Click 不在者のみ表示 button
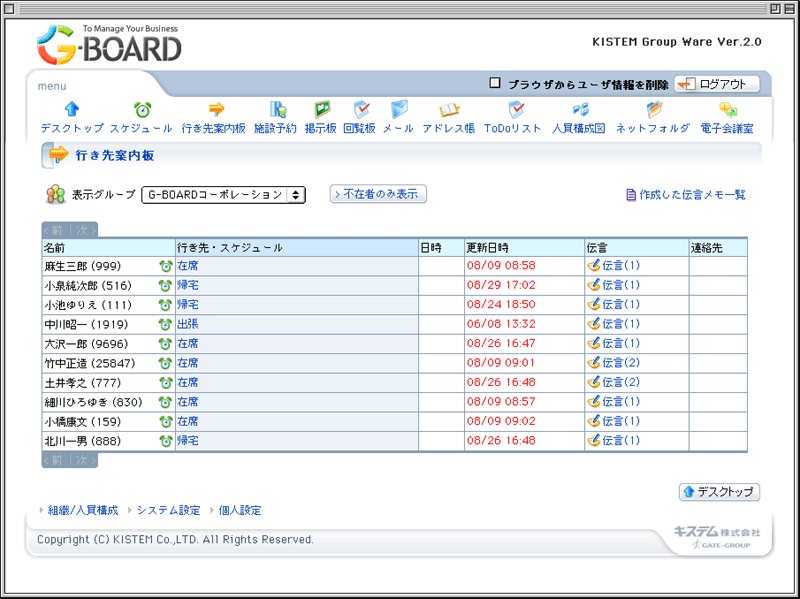Screen dimensions: 800x599 (x=378, y=194)
